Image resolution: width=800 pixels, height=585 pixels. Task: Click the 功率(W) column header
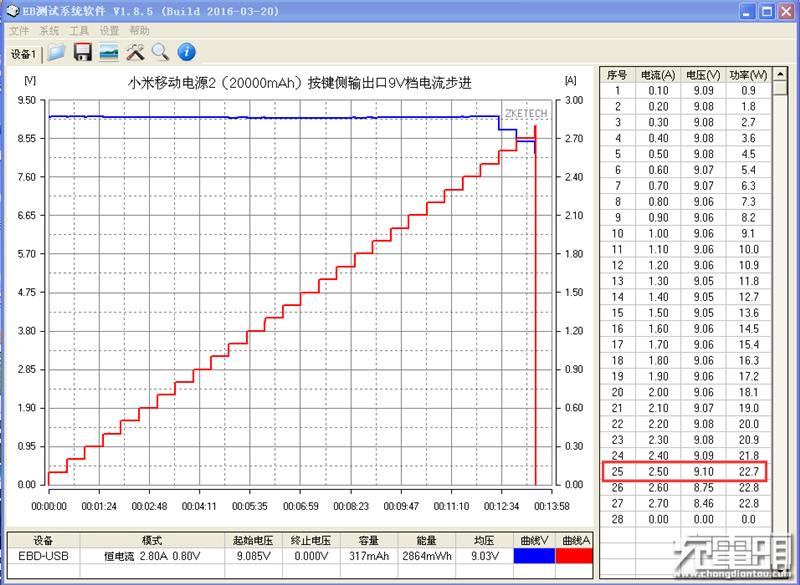(748, 75)
